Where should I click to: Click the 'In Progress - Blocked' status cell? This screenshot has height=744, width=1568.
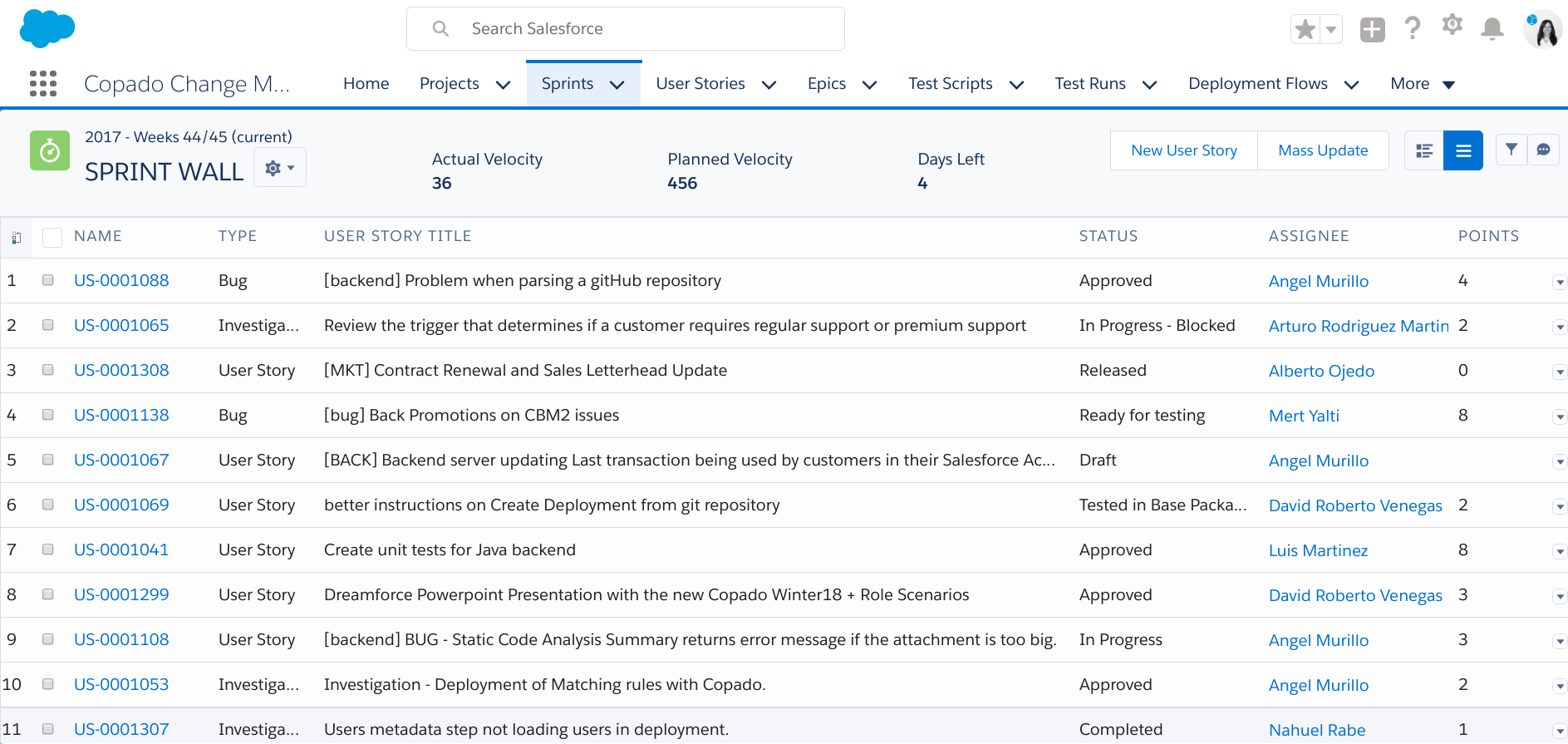coord(1157,325)
